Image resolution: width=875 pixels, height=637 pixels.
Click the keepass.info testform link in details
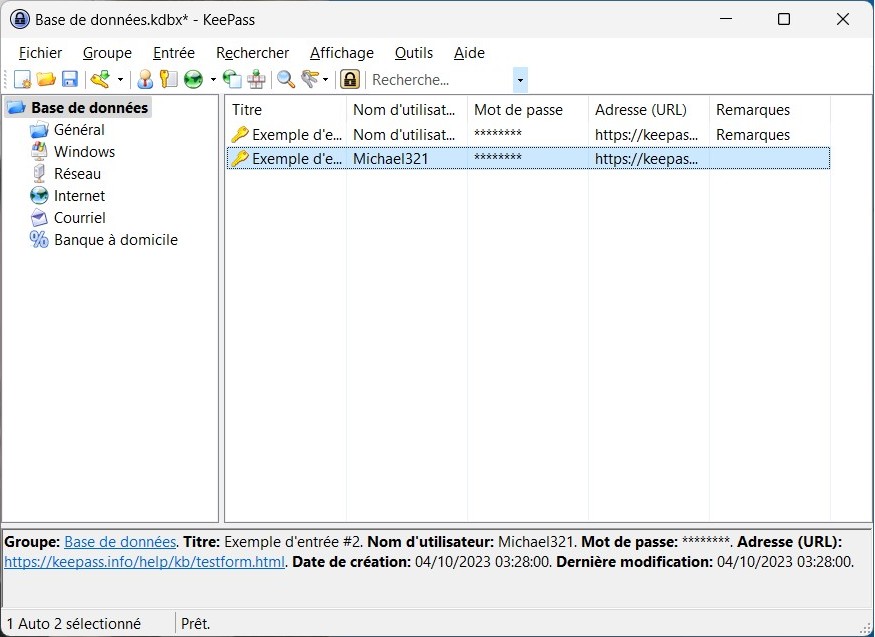pyautogui.click(x=145, y=562)
